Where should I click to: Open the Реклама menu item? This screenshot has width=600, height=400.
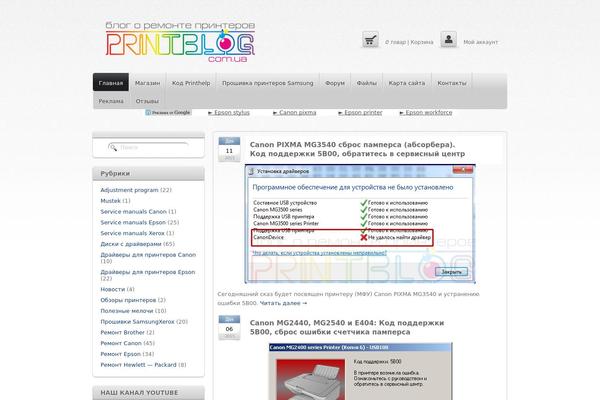tap(111, 101)
